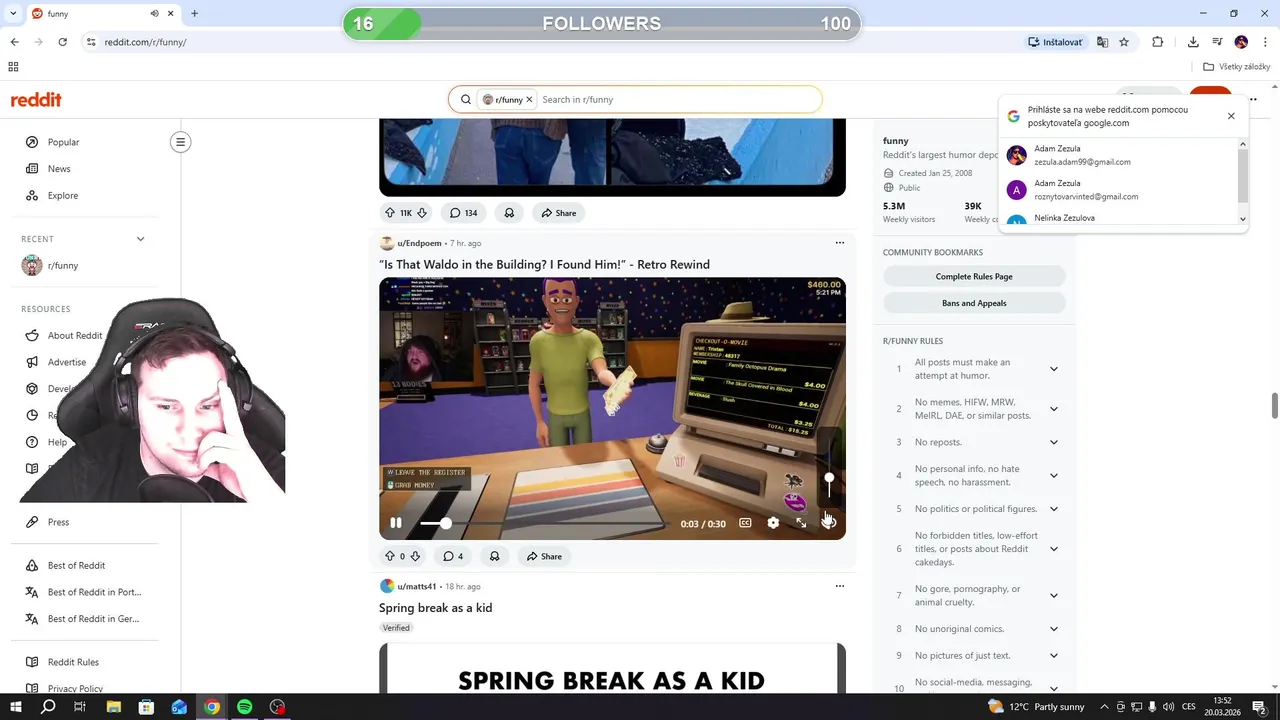Open Spotify from the taskbar
The width and height of the screenshot is (1280, 720).
245,707
